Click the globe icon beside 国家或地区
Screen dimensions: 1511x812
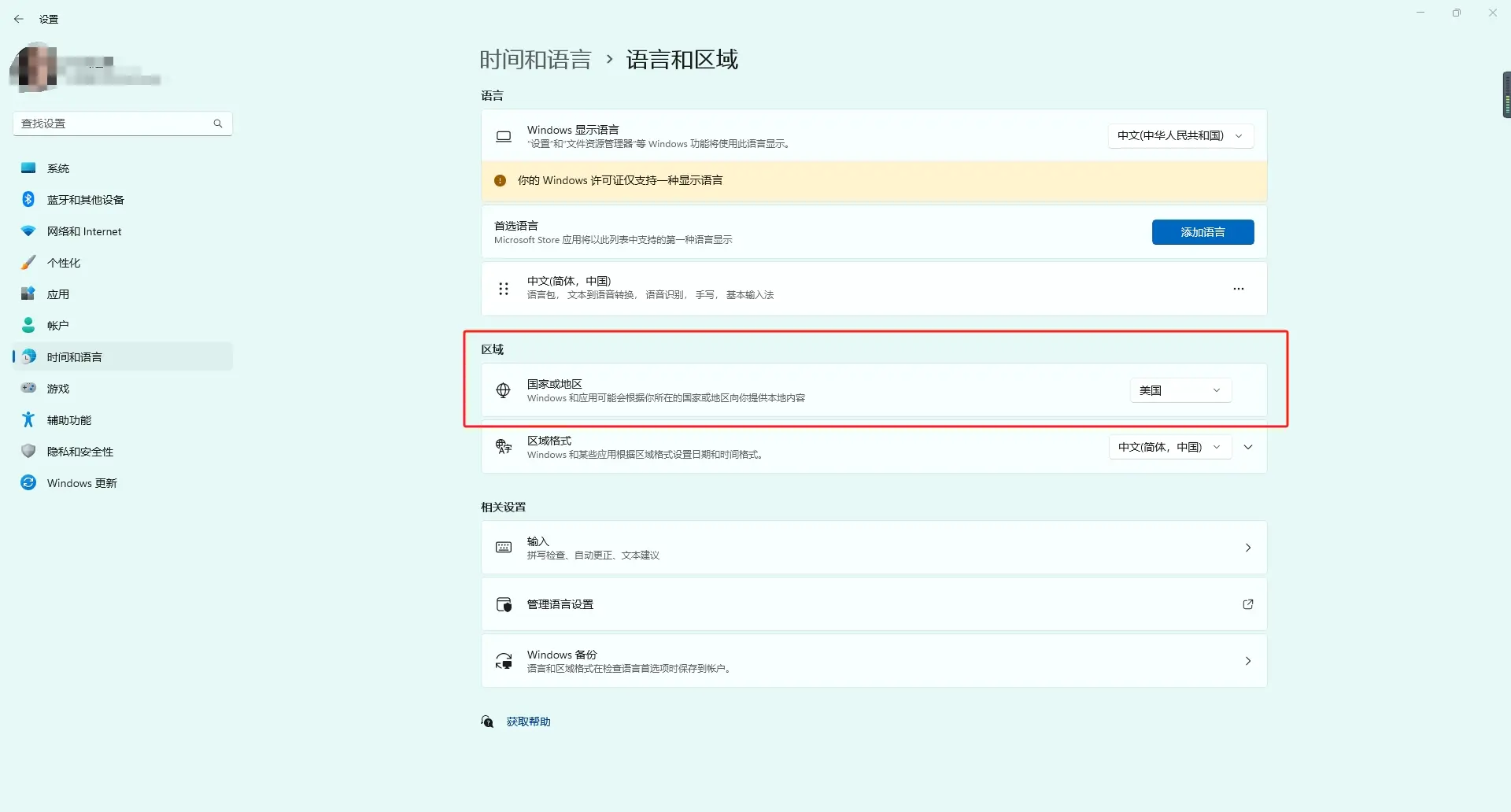point(504,389)
